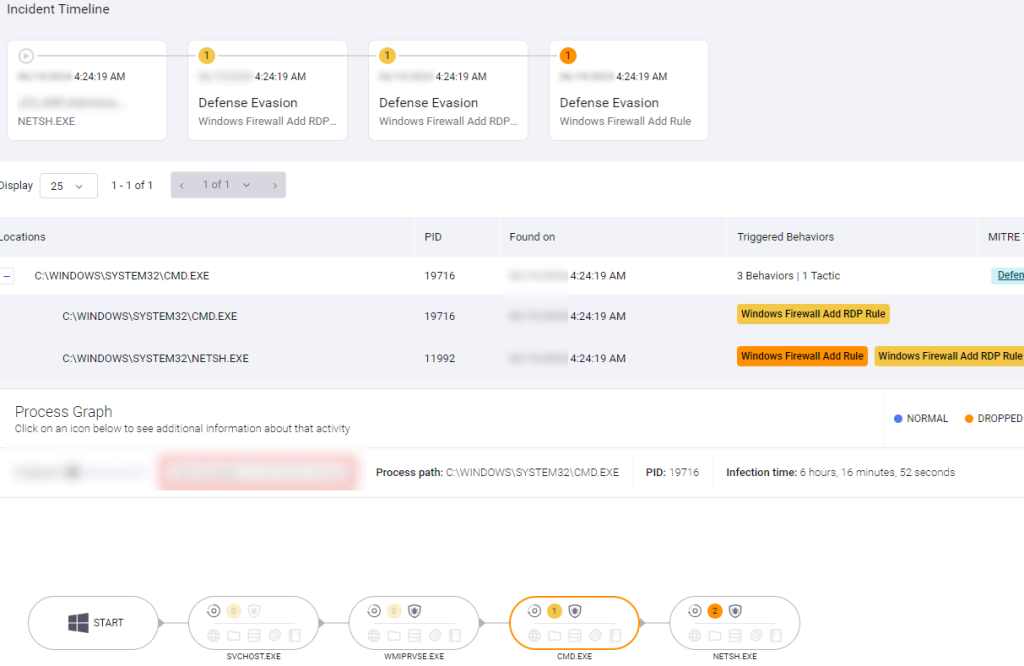Image resolution: width=1024 pixels, height=666 pixels.
Task: Click the shield icon in NETSH.EXE node
Action: (x=735, y=611)
